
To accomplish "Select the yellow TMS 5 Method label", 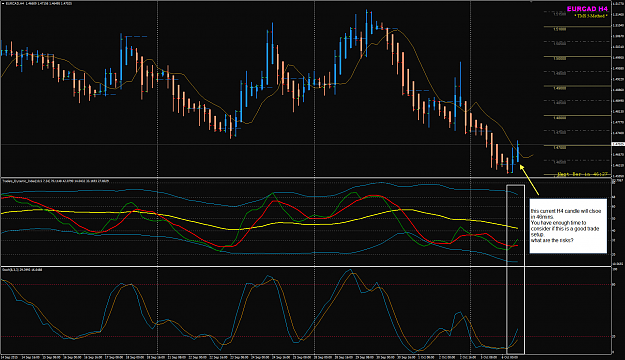I will pos(591,16).
